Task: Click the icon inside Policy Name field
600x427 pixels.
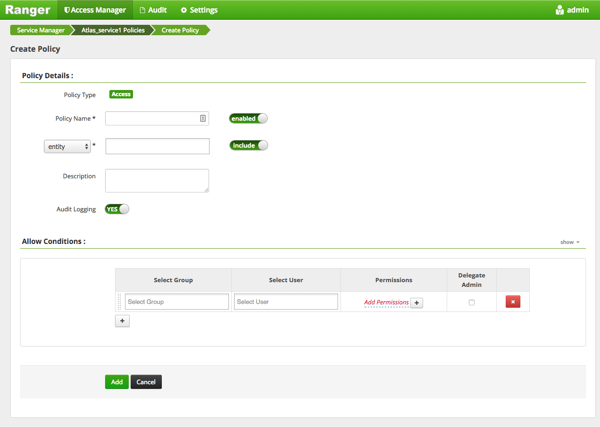Action: click(202, 118)
